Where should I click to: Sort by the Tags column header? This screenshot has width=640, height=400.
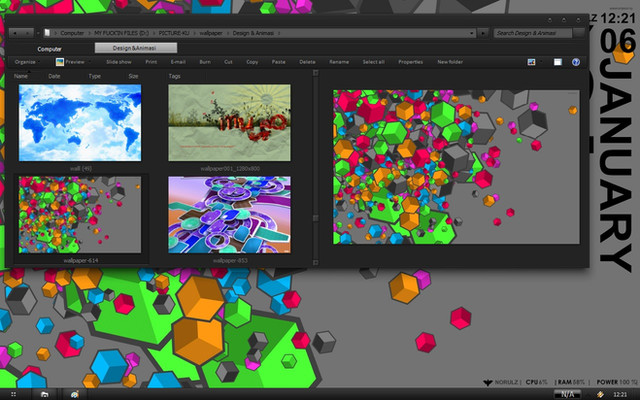click(x=174, y=76)
